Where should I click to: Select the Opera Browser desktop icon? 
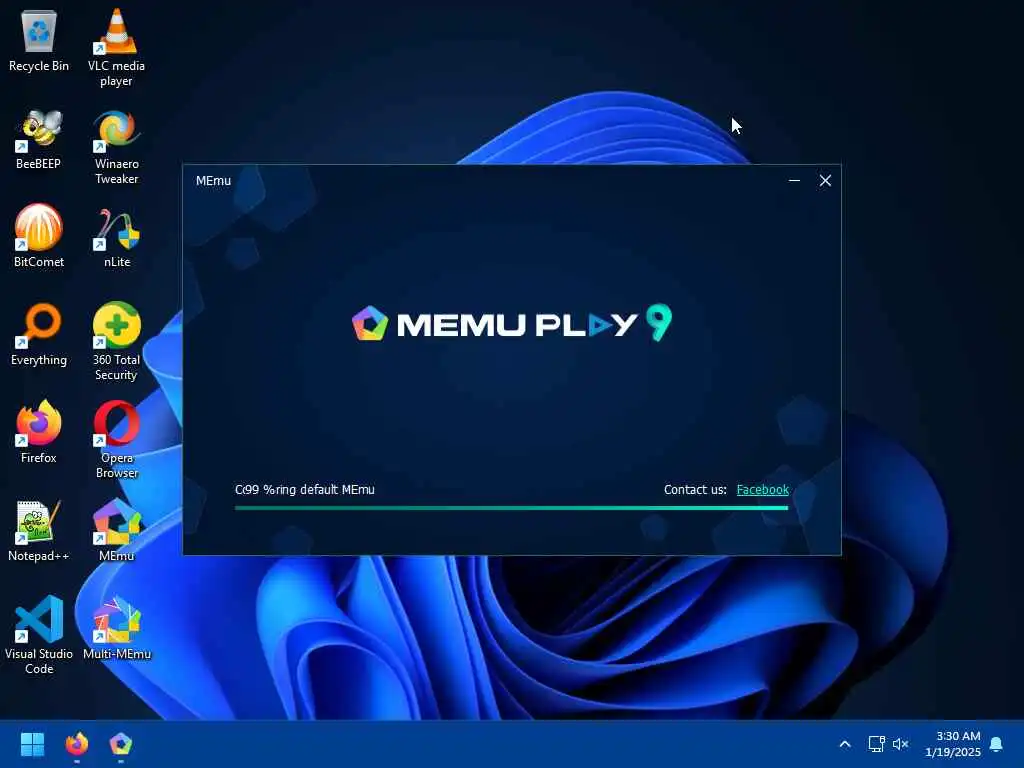click(117, 440)
